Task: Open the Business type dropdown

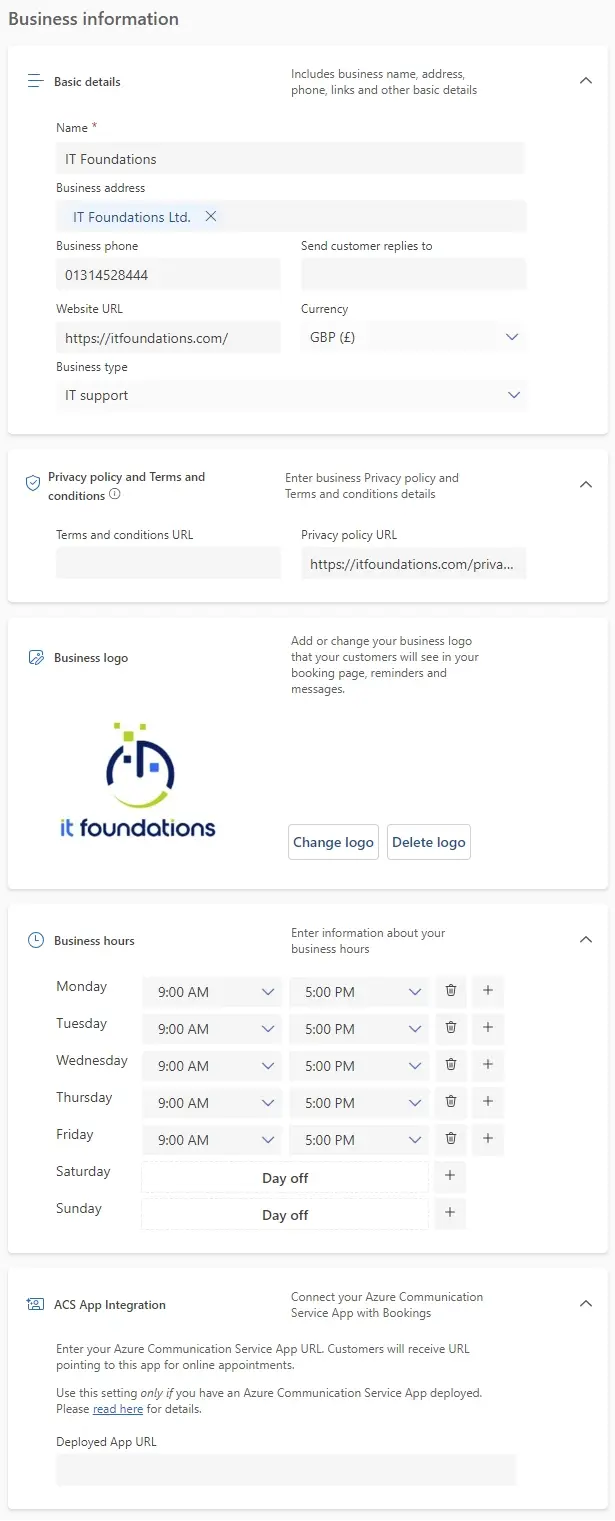Action: coord(291,396)
